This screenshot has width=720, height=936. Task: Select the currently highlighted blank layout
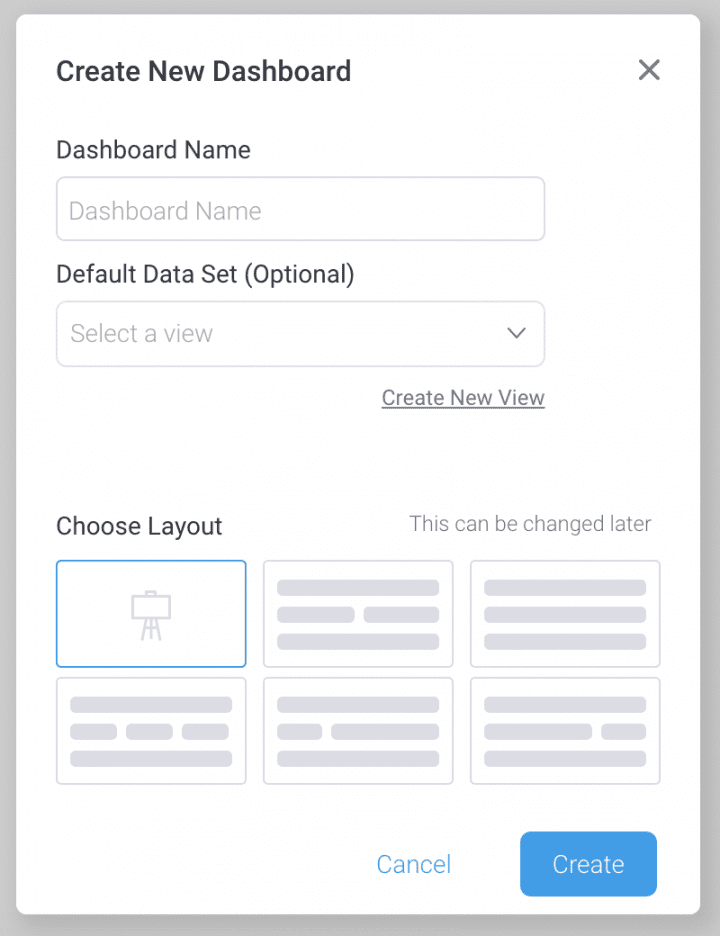click(151, 614)
